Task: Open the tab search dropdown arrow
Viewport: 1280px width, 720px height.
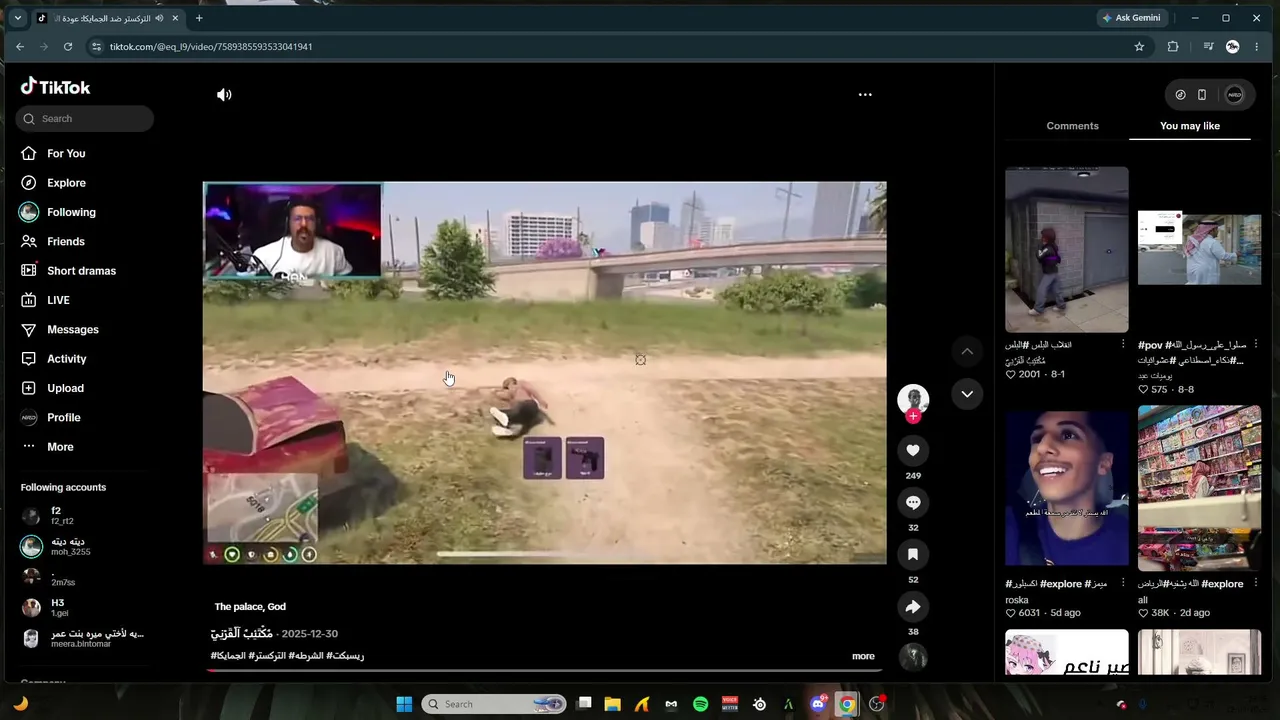Action: tap(17, 18)
